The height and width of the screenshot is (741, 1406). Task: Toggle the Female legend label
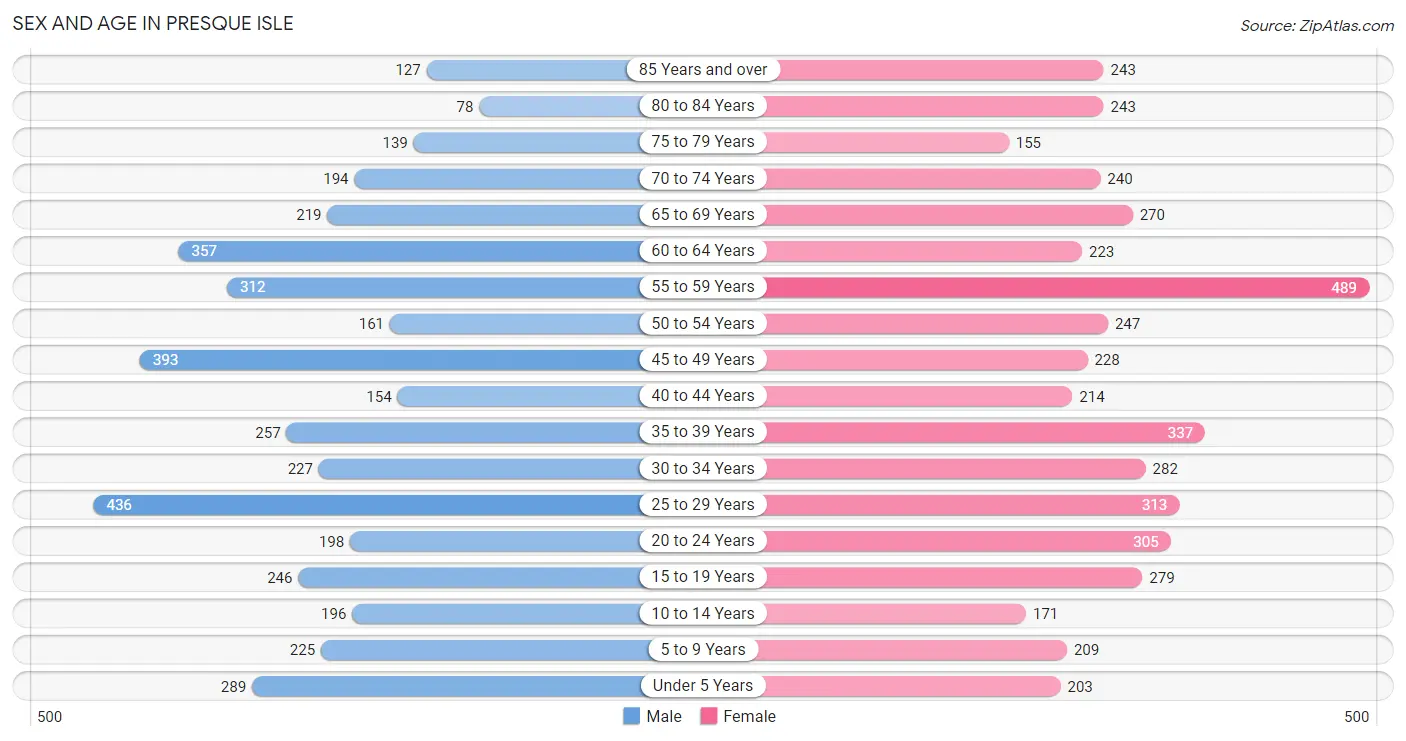click(749, 716)
